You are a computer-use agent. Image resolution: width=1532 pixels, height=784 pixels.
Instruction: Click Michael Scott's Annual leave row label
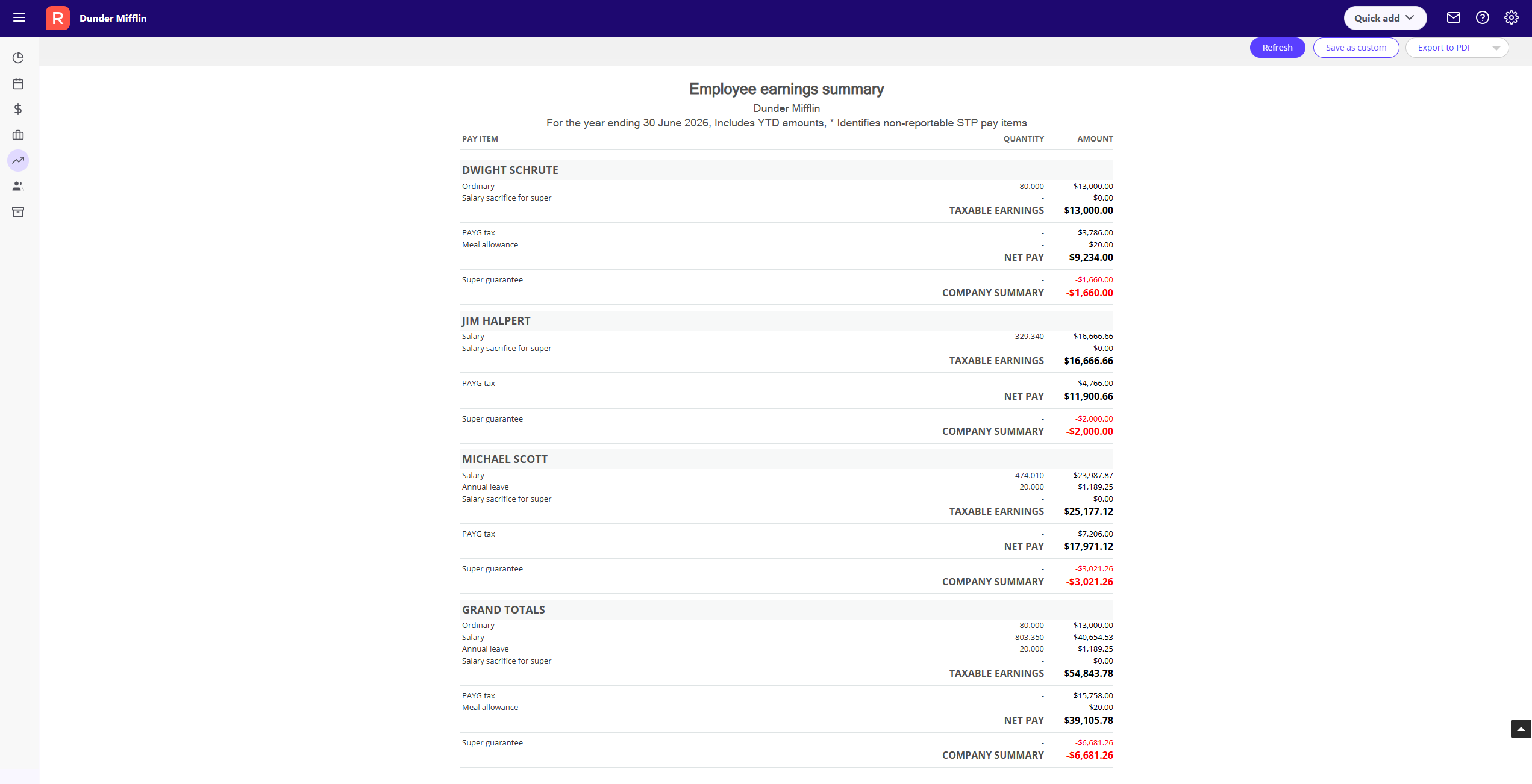[x=486, y=487]
